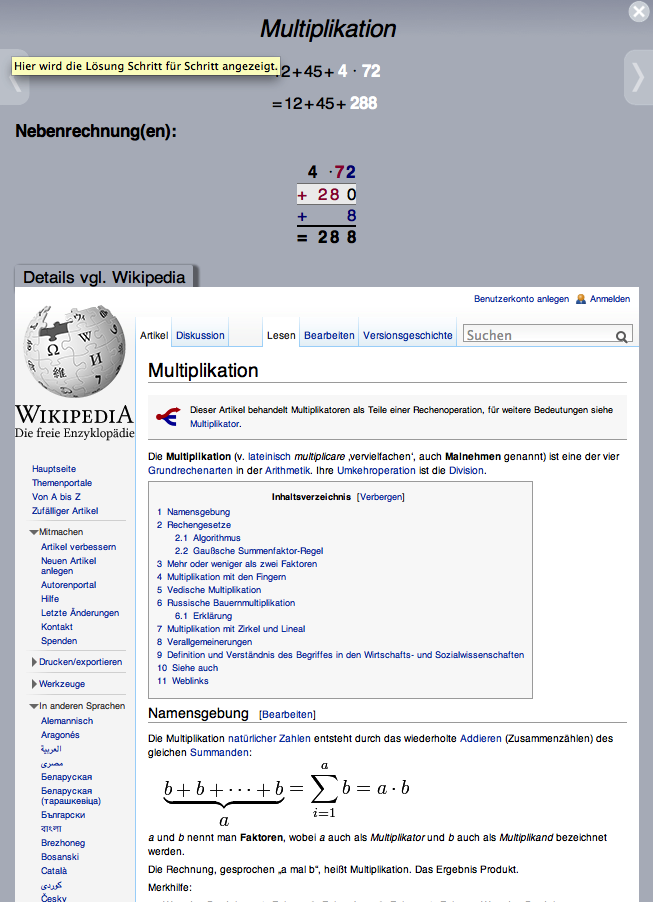The width and height of the screenshot is (653, 902).
Task: Follow the lateinisch link
Action: click(x=270, y=457)
